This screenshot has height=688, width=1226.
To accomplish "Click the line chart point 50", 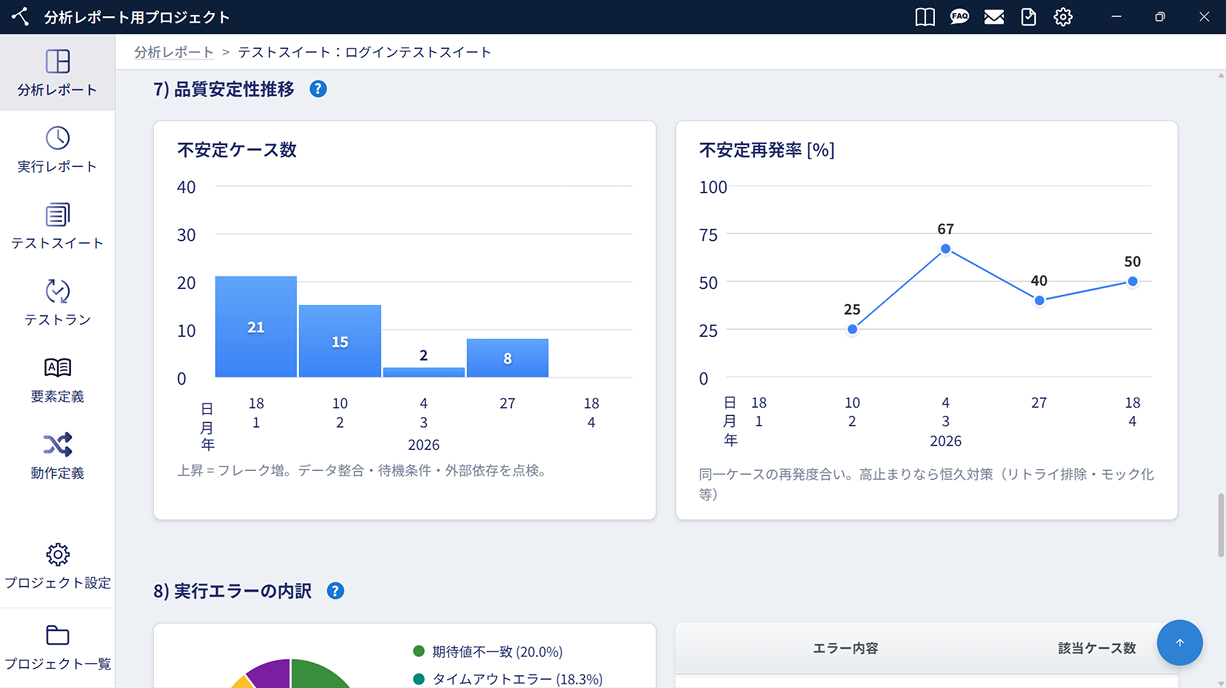I will [x=1132, y=281].
